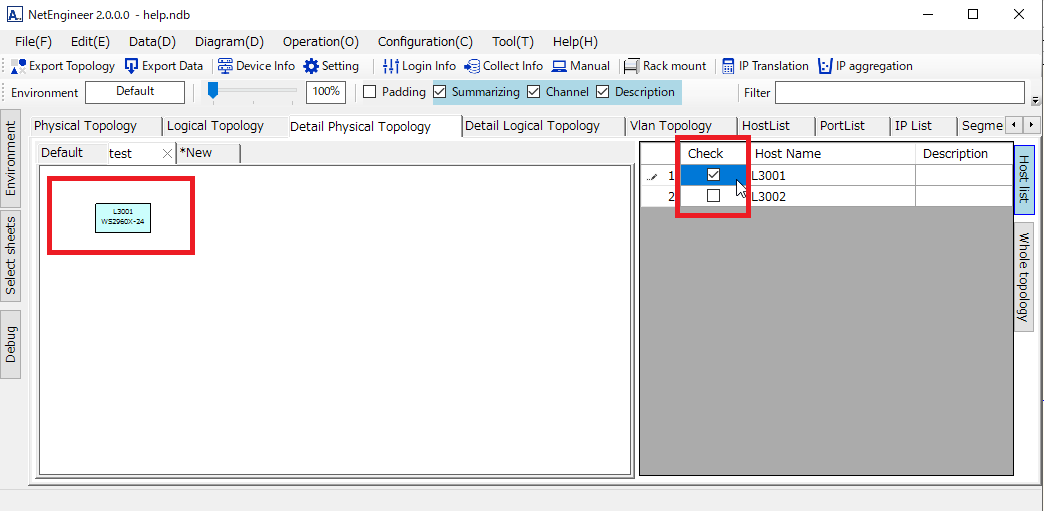The width and height of the screenshot is (1044, 511).
Task: Open the Whole topology side panel
Action: coord(1023,276)
